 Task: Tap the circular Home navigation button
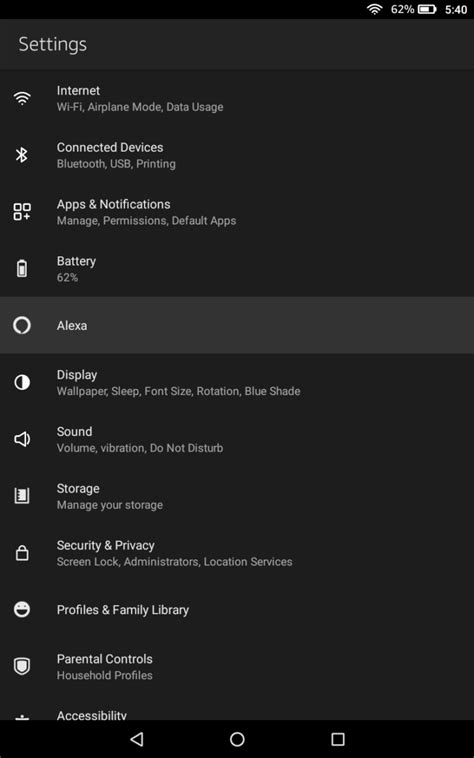click(x=237, y=739)
